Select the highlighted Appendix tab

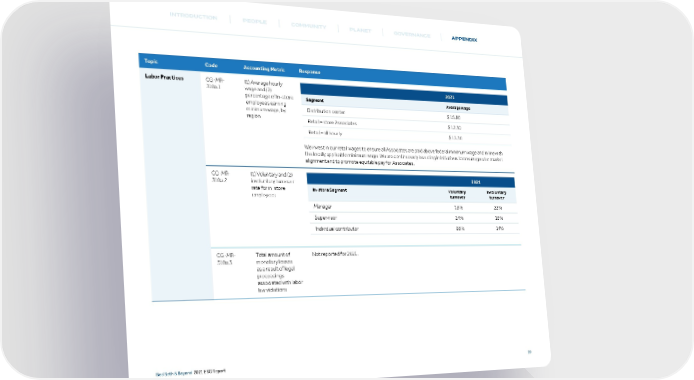point(464,39)
